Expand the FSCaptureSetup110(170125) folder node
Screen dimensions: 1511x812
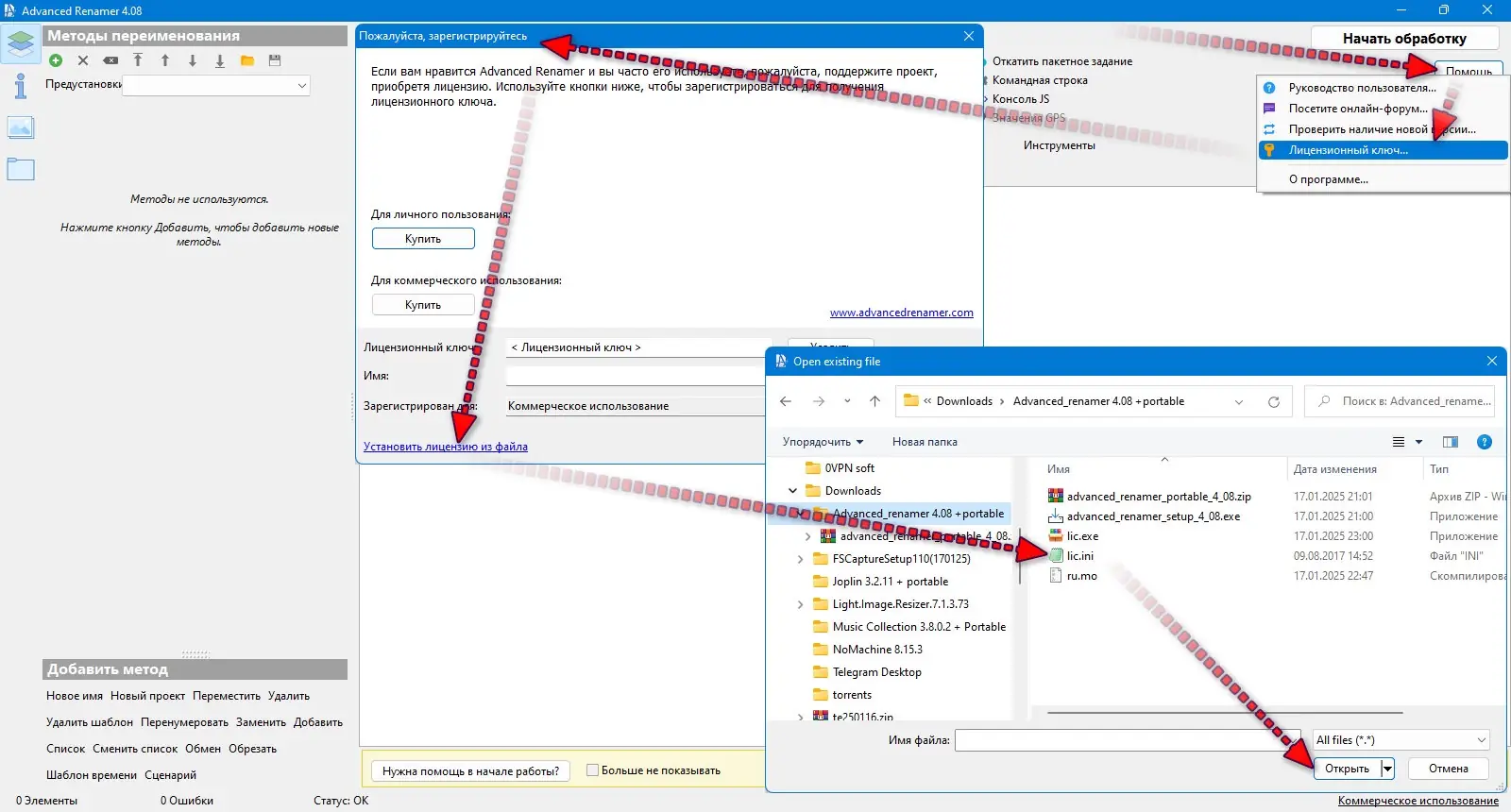[800, 559]
